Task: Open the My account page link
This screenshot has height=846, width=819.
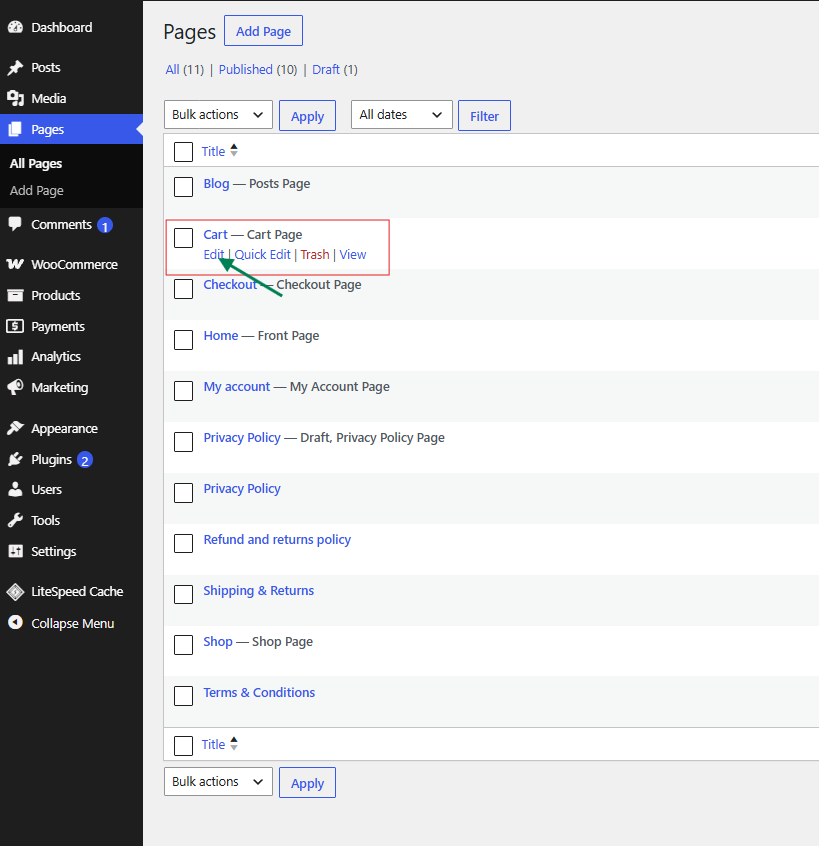Action: pyautogui.click(x=237, y=387)
